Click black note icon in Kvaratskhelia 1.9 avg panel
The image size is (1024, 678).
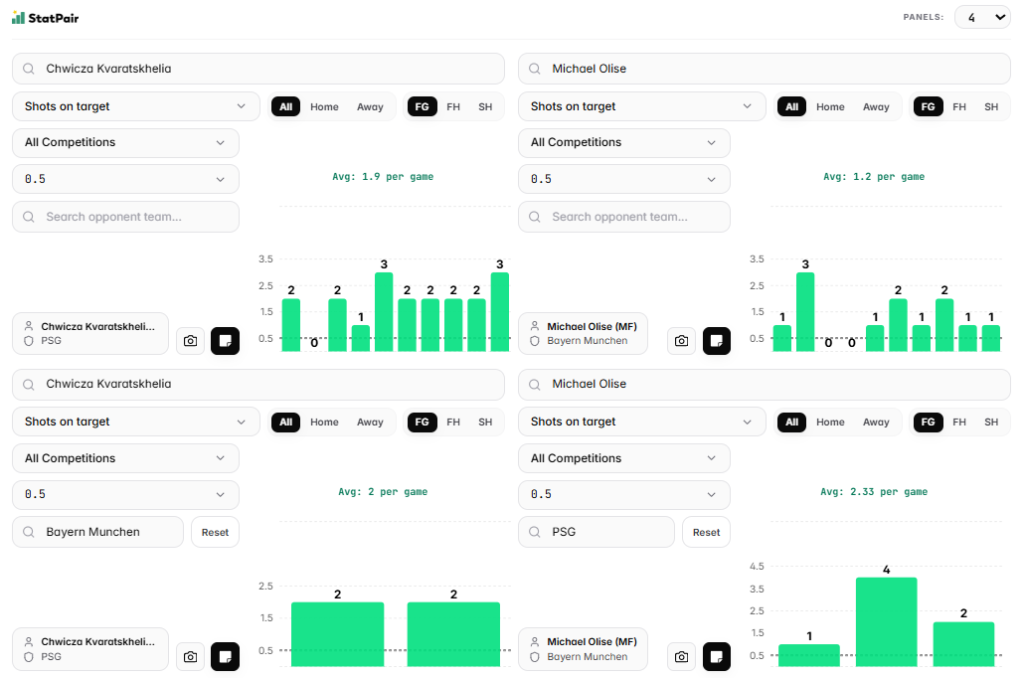point(225,341)
